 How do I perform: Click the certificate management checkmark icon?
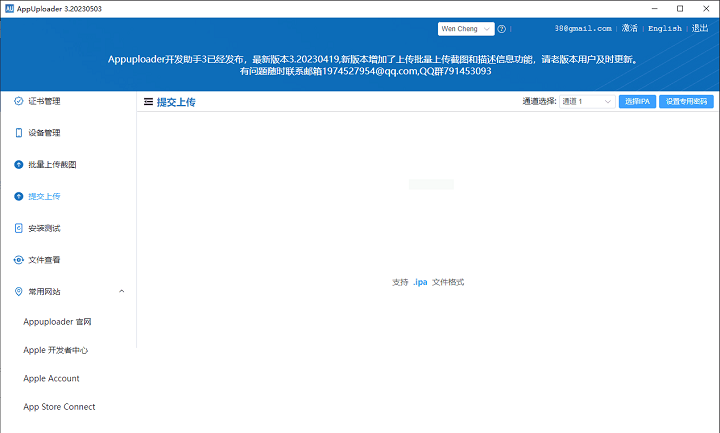[18, 101]
